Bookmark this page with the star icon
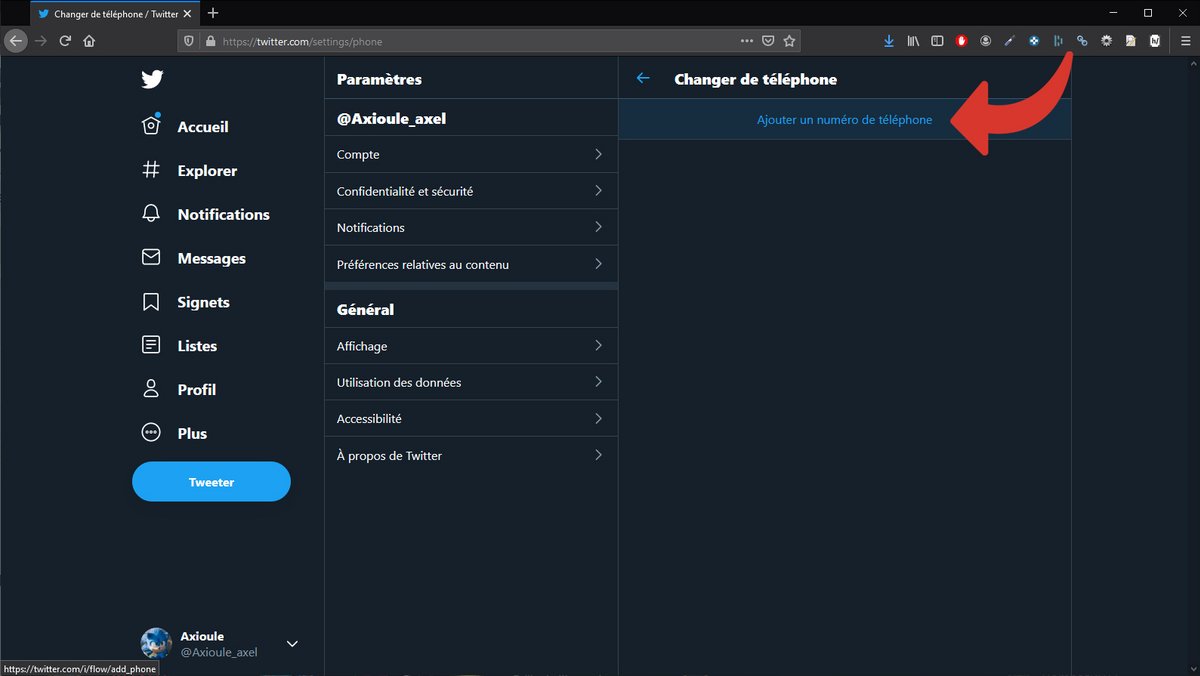 click(789, 41)
